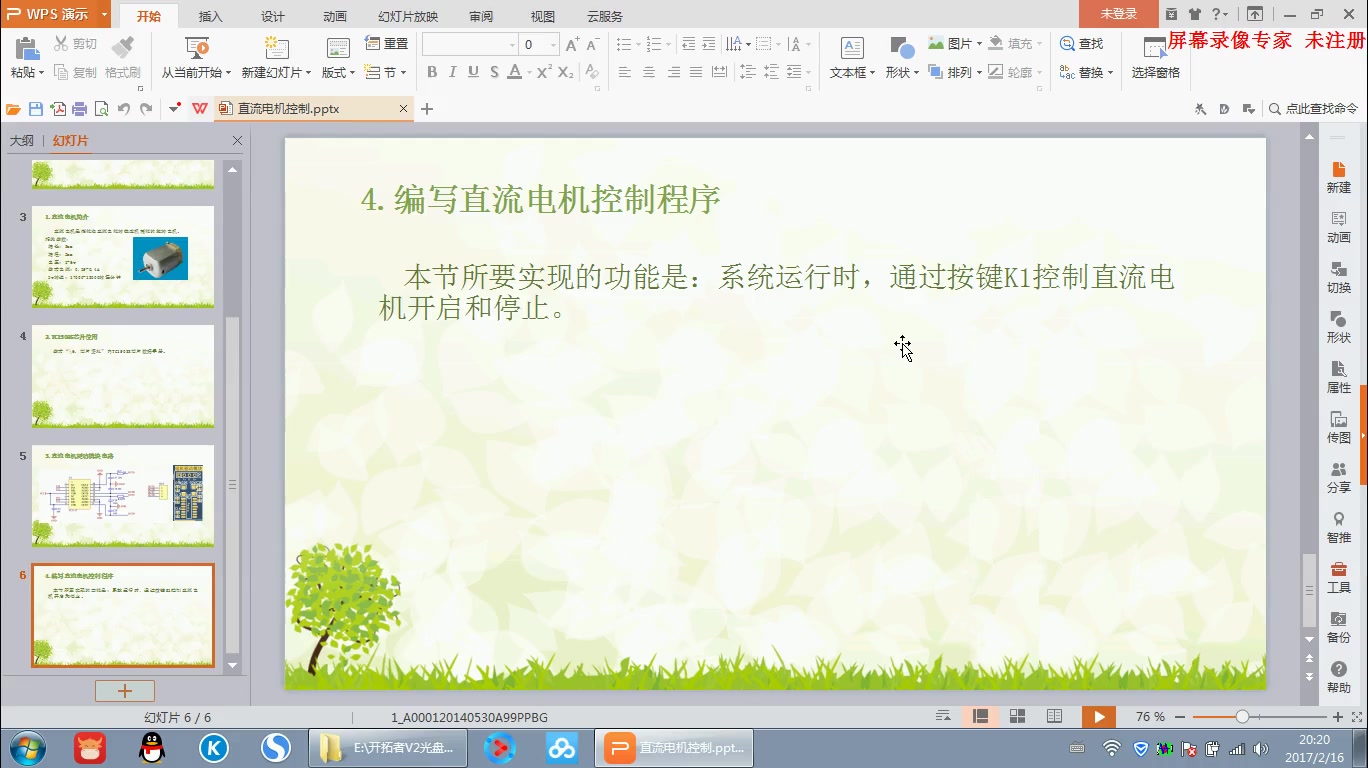The image size is (1368, 768).
Task: Open the font color dropdown arrow
Action: click(528, 72)
